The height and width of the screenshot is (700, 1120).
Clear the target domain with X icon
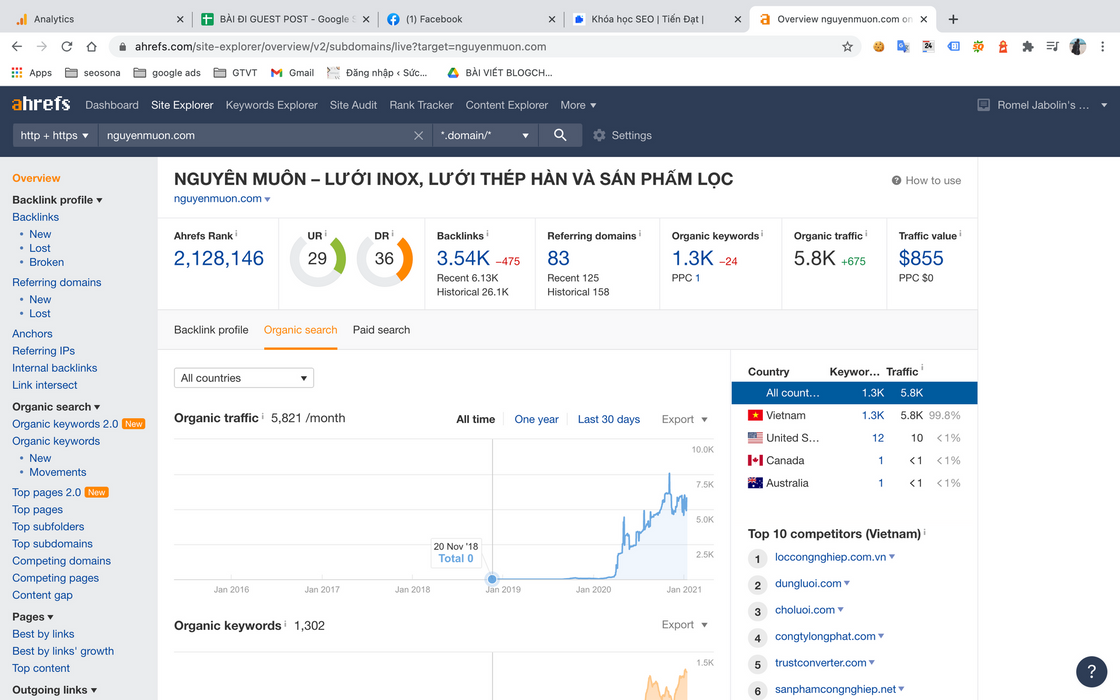pyautogui.click(x=419, y=135)
